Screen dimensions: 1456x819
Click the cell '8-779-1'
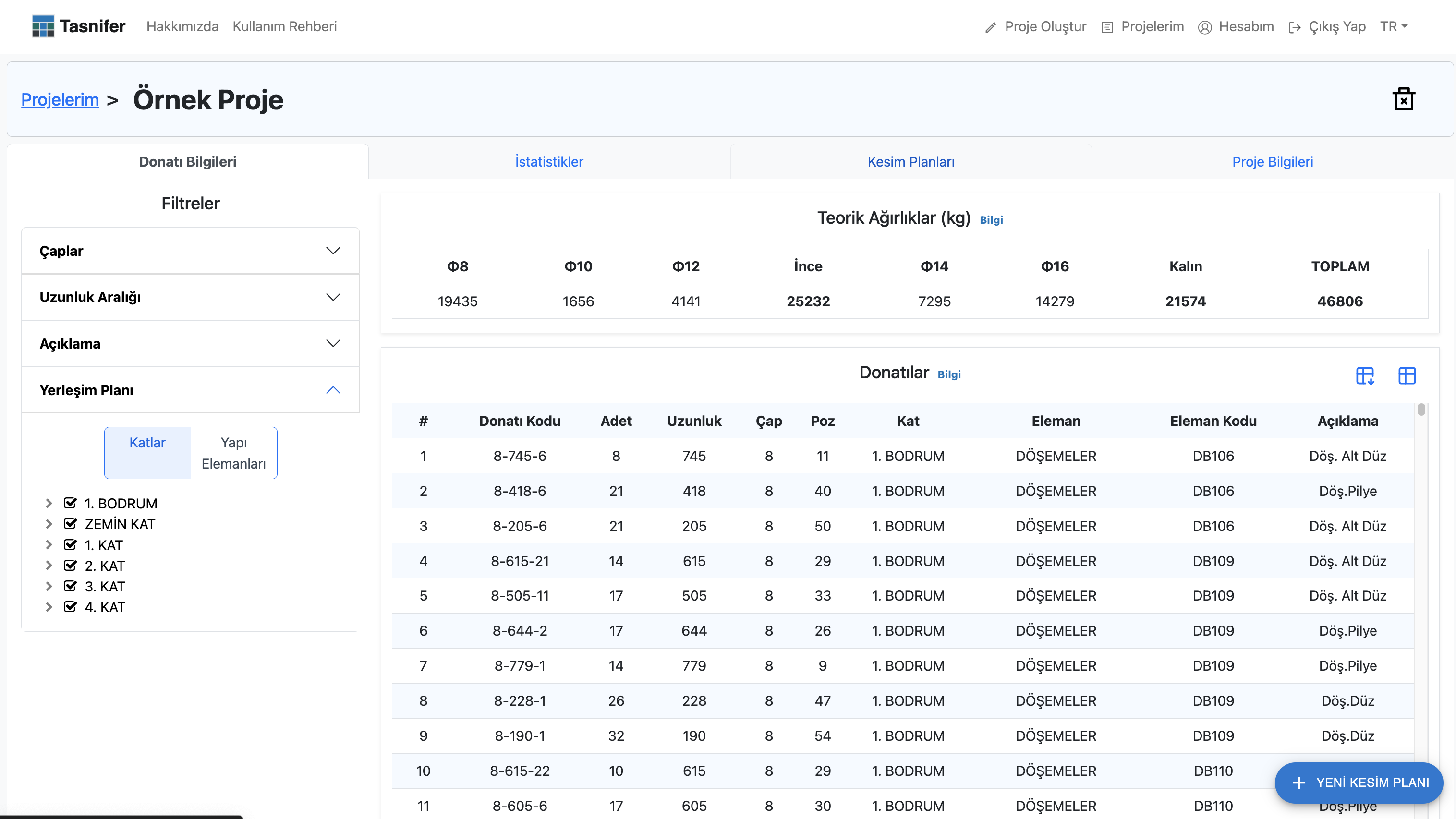[x=520, y=665]
